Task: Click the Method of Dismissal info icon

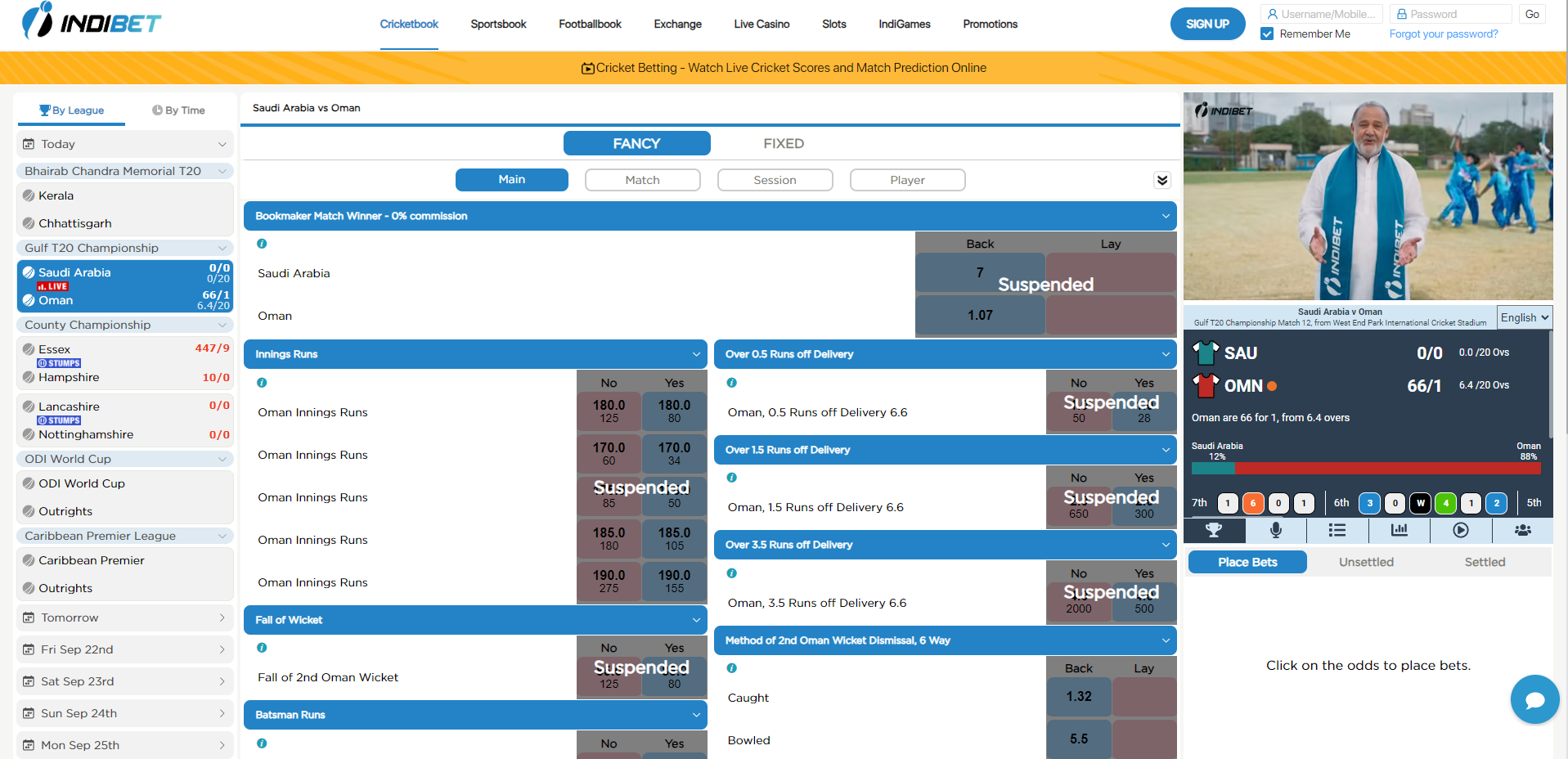Action: (732, 668)
